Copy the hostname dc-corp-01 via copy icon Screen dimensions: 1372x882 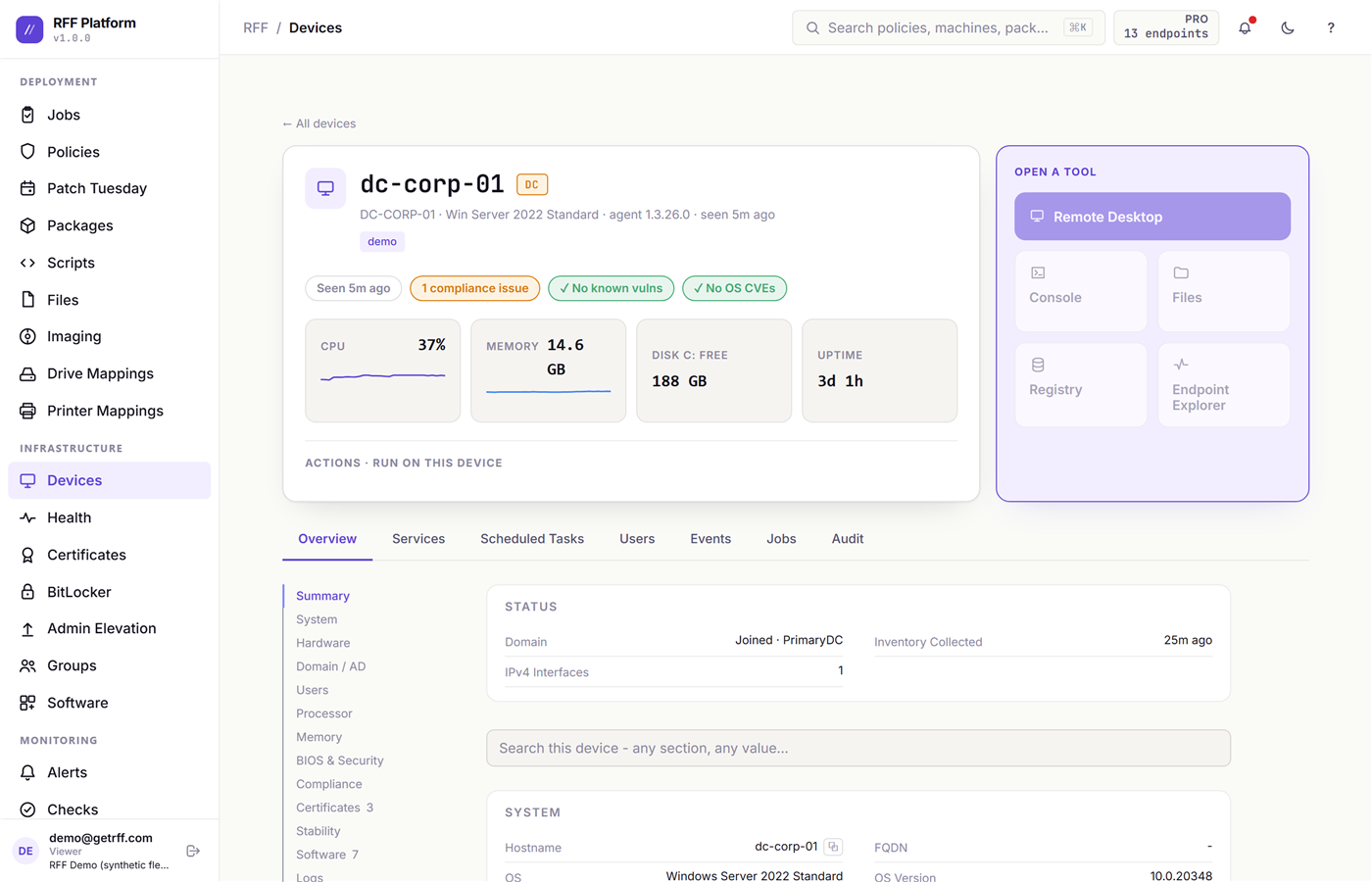pyautogui.click(x=833, y=847)
